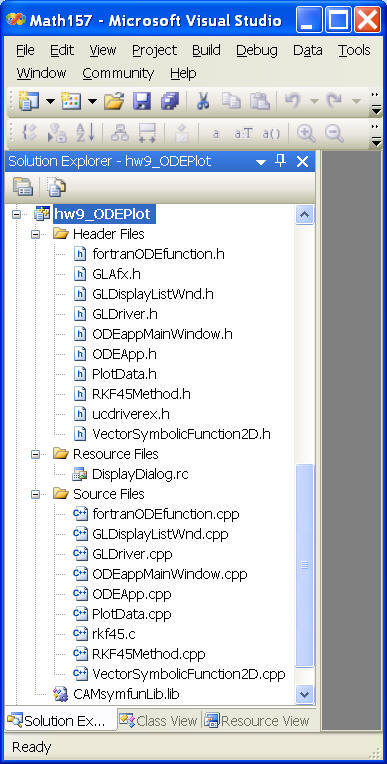Switch to the Class View tab

coord(158,720)
